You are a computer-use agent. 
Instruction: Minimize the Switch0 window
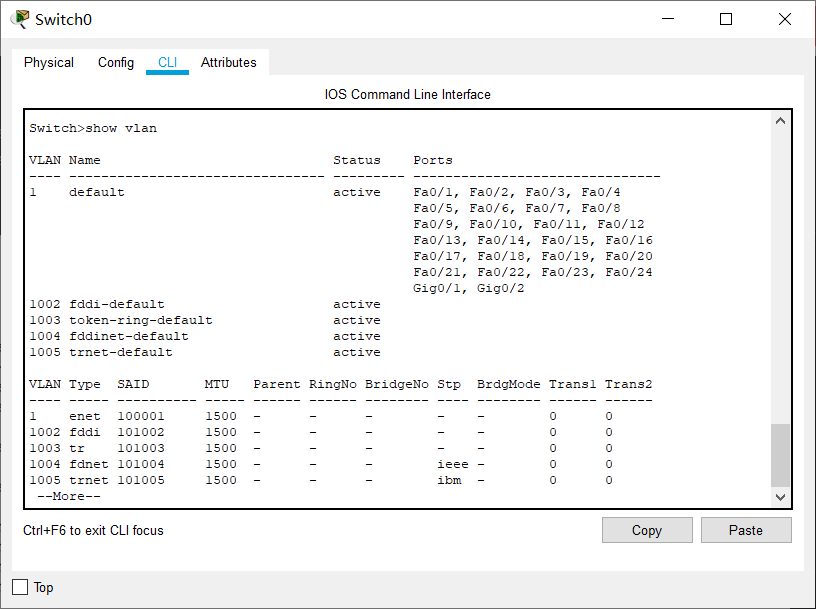668,19
